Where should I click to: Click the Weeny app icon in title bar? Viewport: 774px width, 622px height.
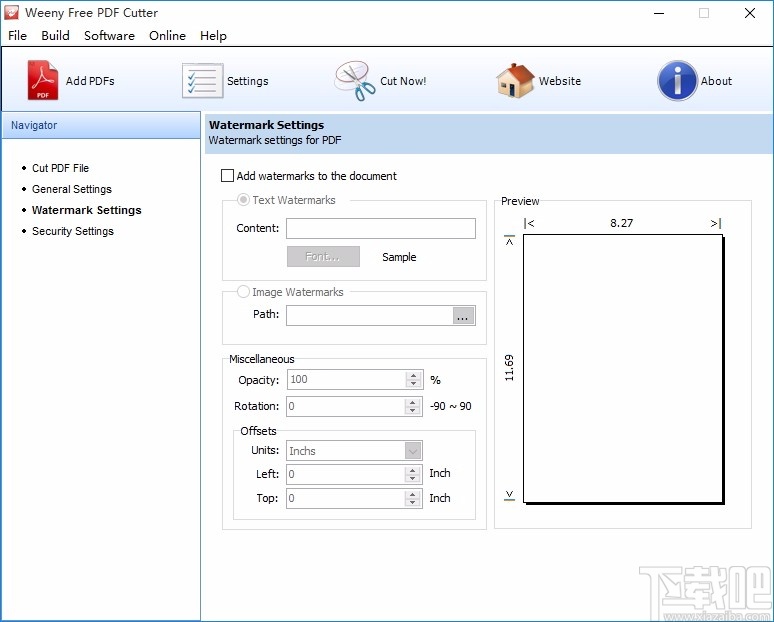pos(11,13)
